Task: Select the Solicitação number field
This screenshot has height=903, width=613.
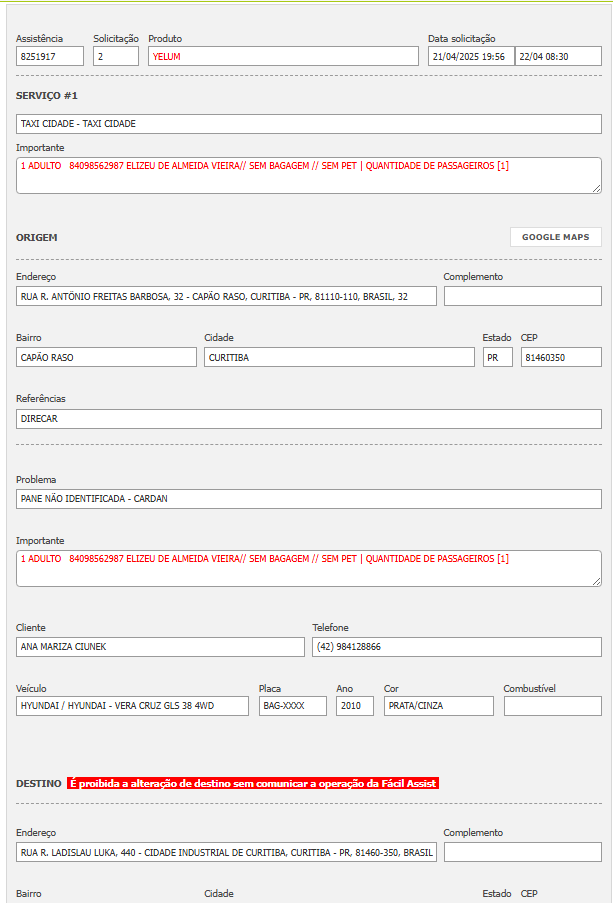Action: pos(116,57)
